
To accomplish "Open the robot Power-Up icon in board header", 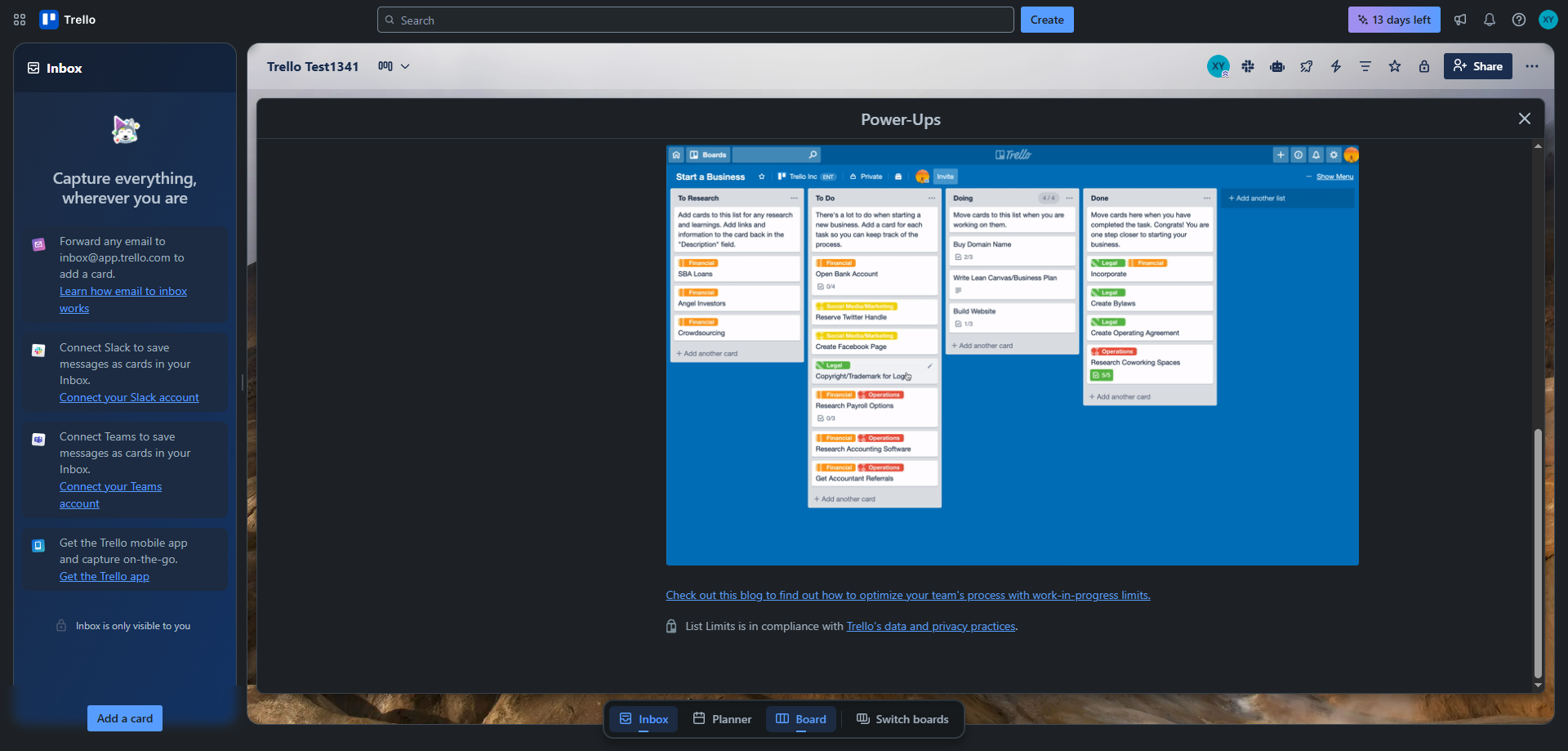I will [1277, 66].
